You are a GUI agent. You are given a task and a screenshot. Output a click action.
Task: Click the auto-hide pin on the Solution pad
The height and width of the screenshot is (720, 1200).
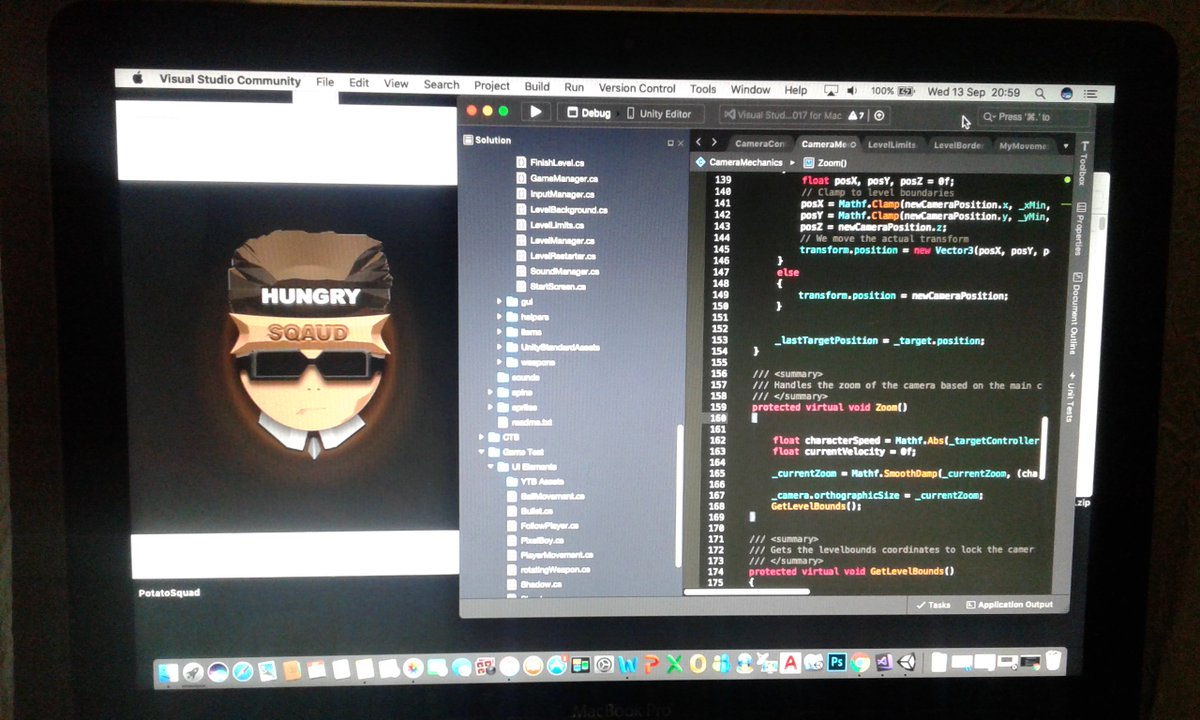click(x=672, y=141)
